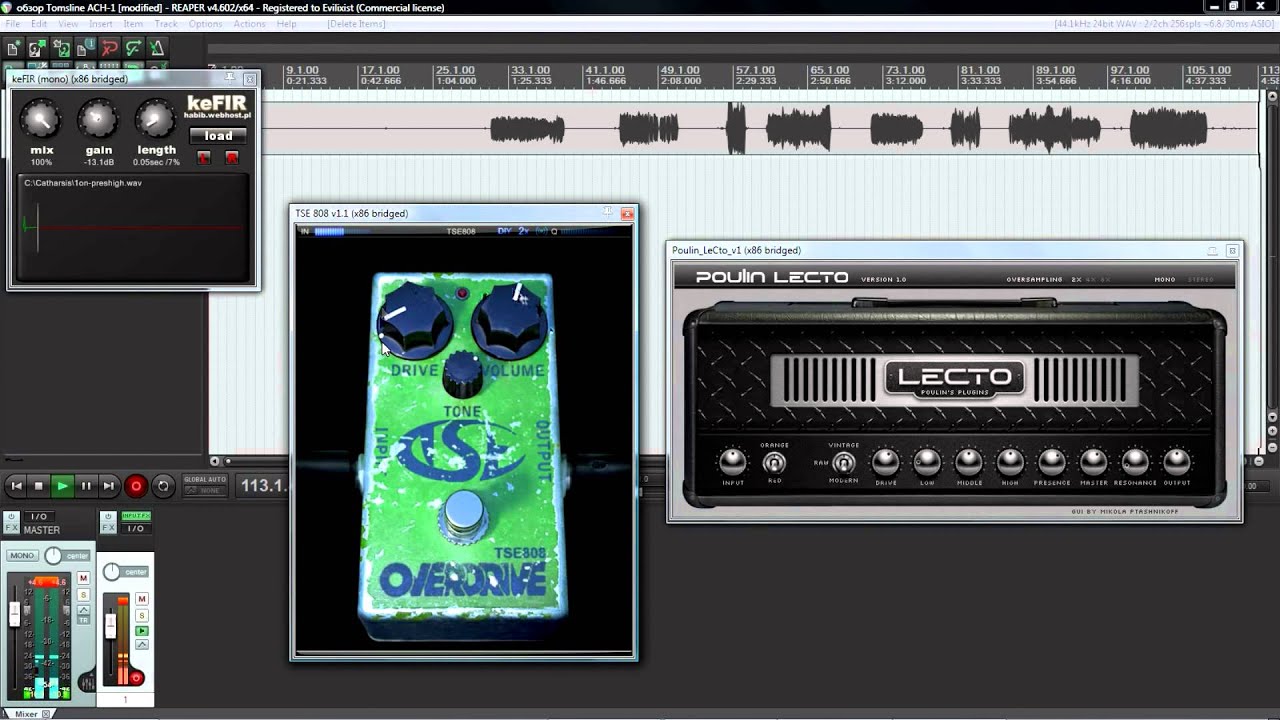
Task: Flip the Vintage/Modern switch on Lecto
Action: pyautogui.click(x=844, y=462)
